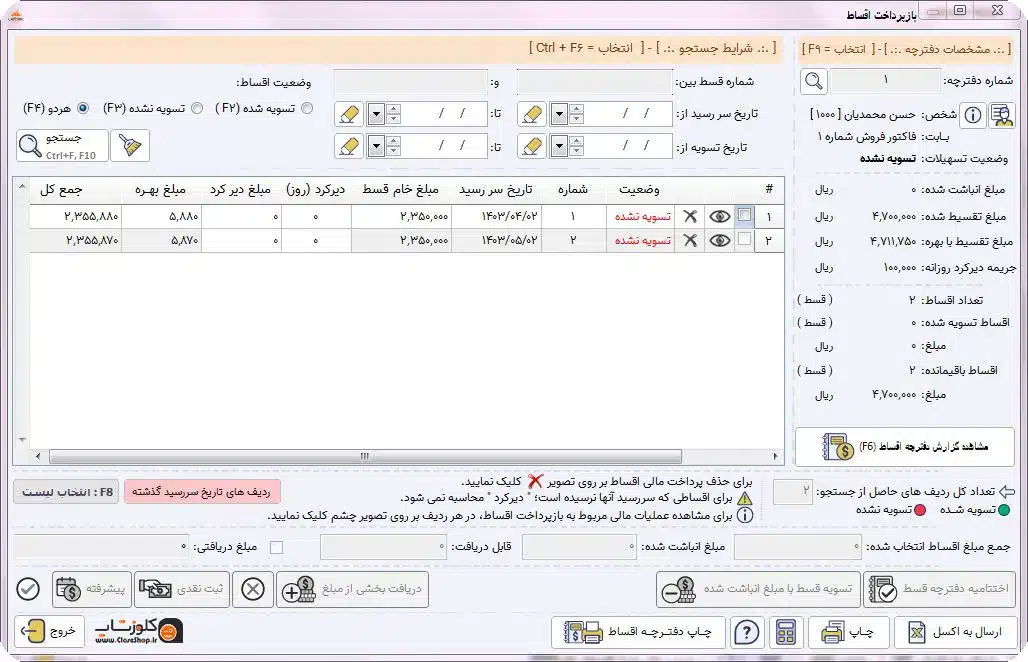The width and height of the screenshot is (1028, 662).
Task: Click the مبلغ بهره column header
Action: click(160, 189)
